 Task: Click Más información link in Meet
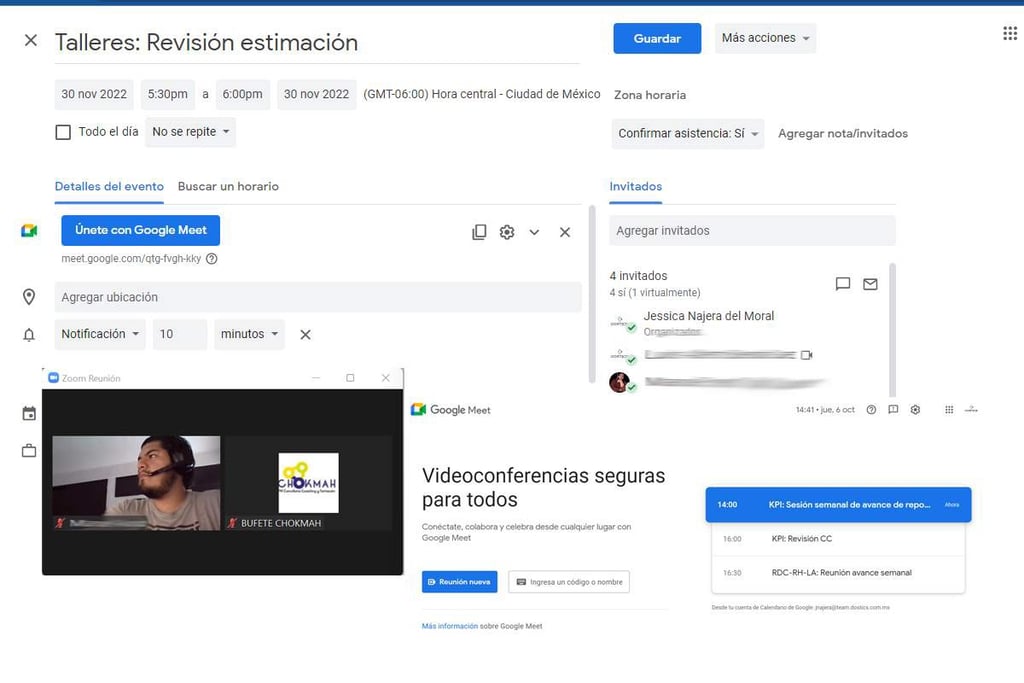tap(450, 626)
